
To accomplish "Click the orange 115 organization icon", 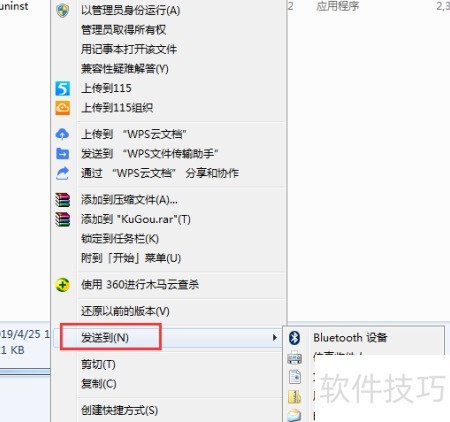I will 62,108.
